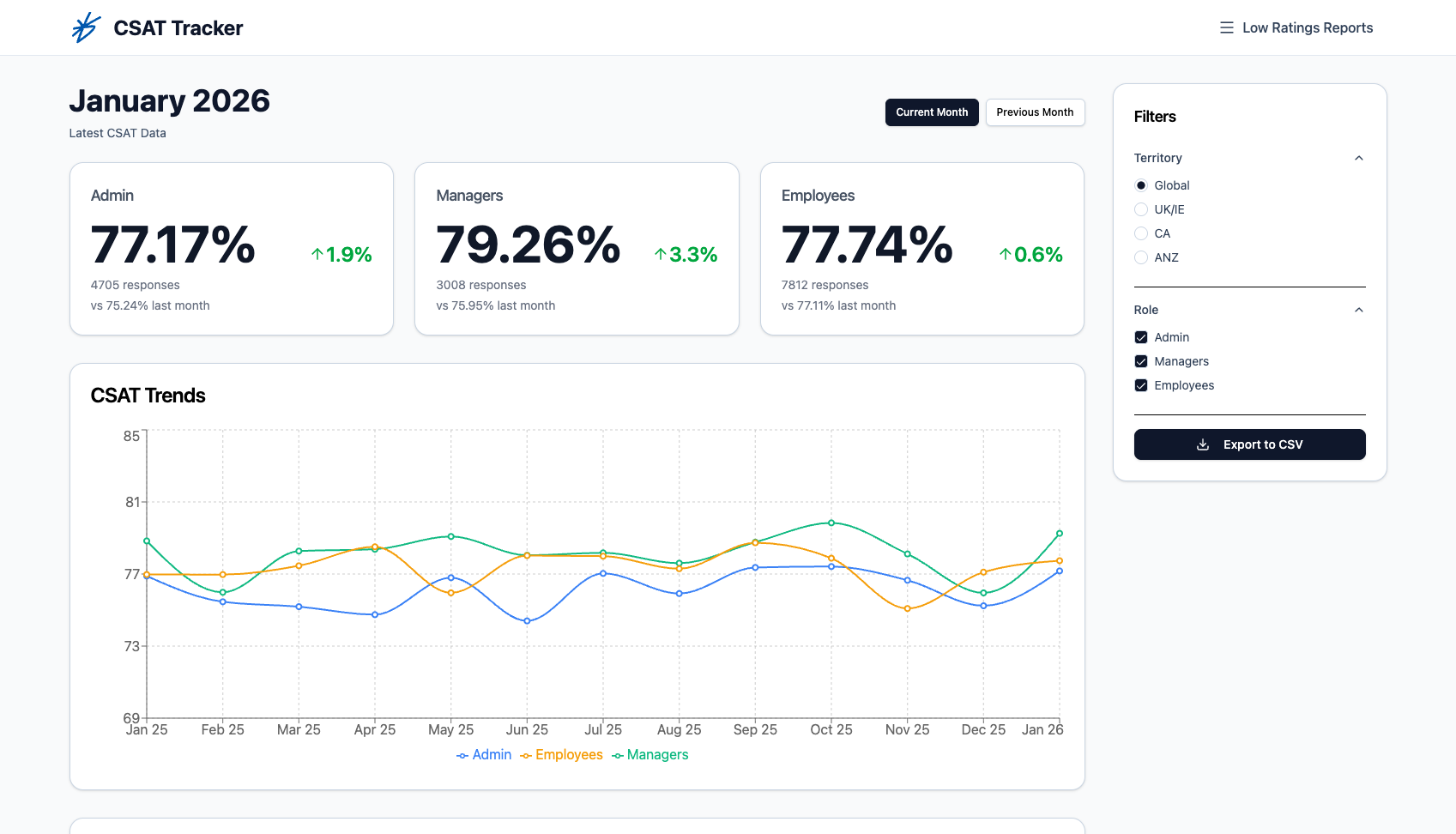
Task: Disable the Employees role checkbox
Action: [1141, 385]
